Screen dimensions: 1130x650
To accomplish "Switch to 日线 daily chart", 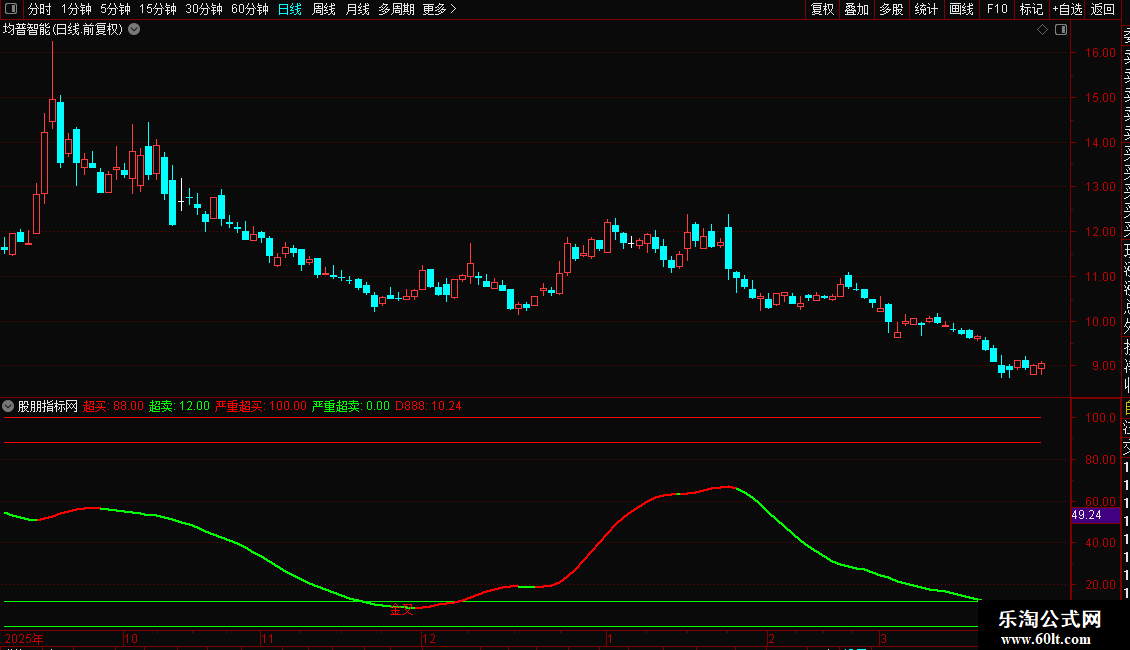I will point(290,9).
